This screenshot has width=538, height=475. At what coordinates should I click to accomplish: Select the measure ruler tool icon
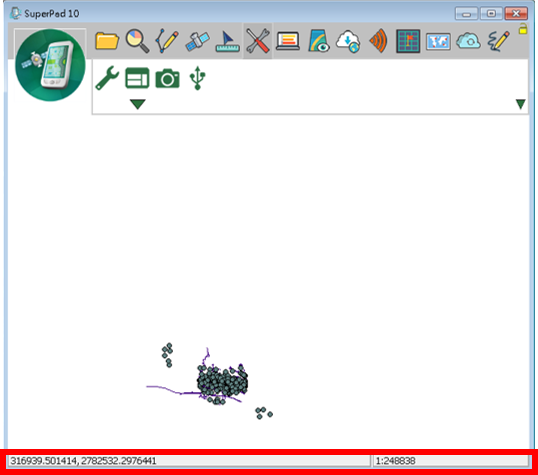(x=227, y=42)
